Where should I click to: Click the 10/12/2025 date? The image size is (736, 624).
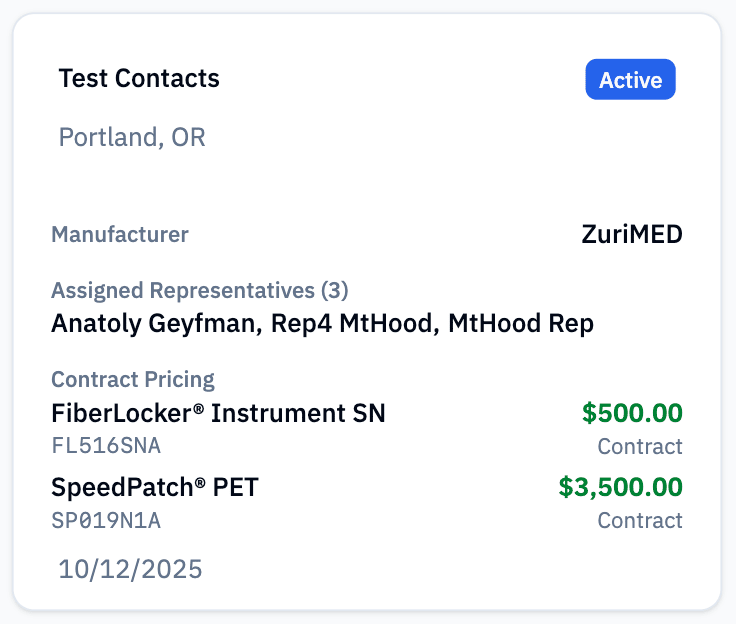click(130, 570)
